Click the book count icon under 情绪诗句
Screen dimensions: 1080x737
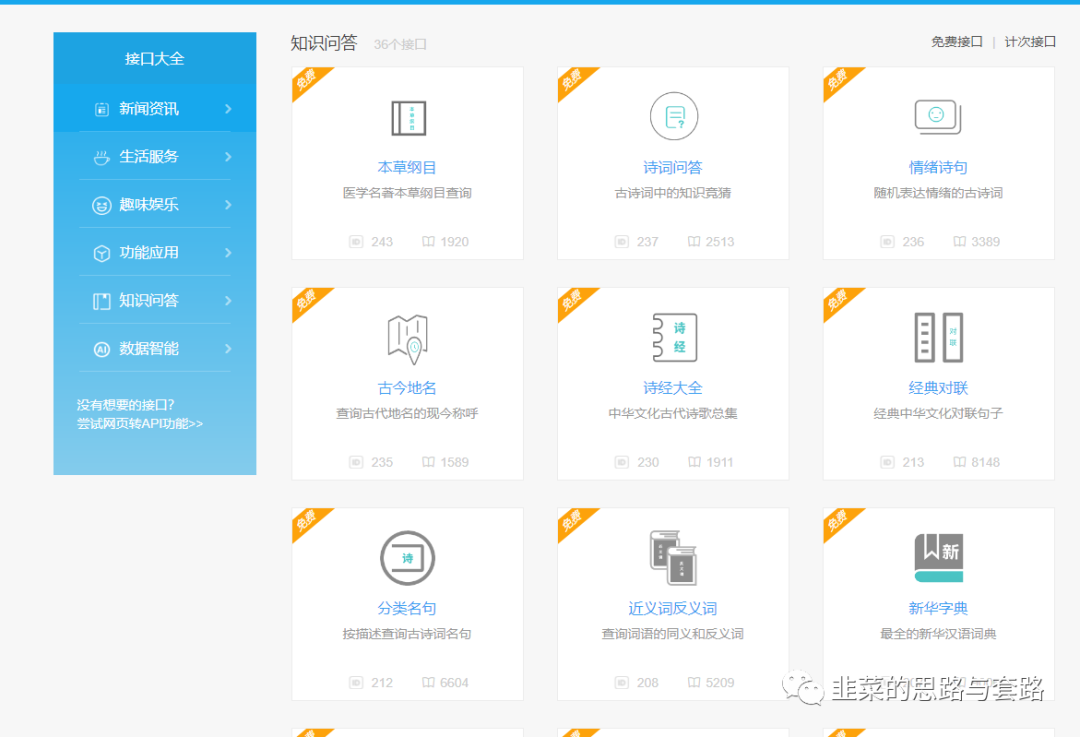959,242
